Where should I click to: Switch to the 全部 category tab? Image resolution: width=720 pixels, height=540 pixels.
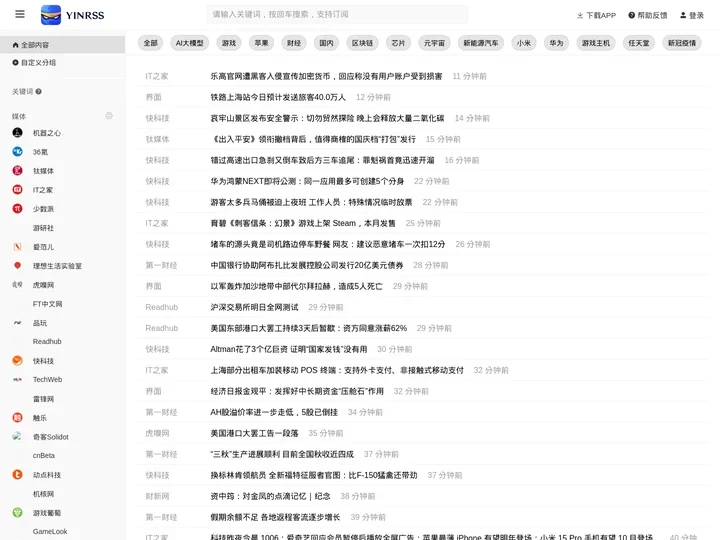151,43
